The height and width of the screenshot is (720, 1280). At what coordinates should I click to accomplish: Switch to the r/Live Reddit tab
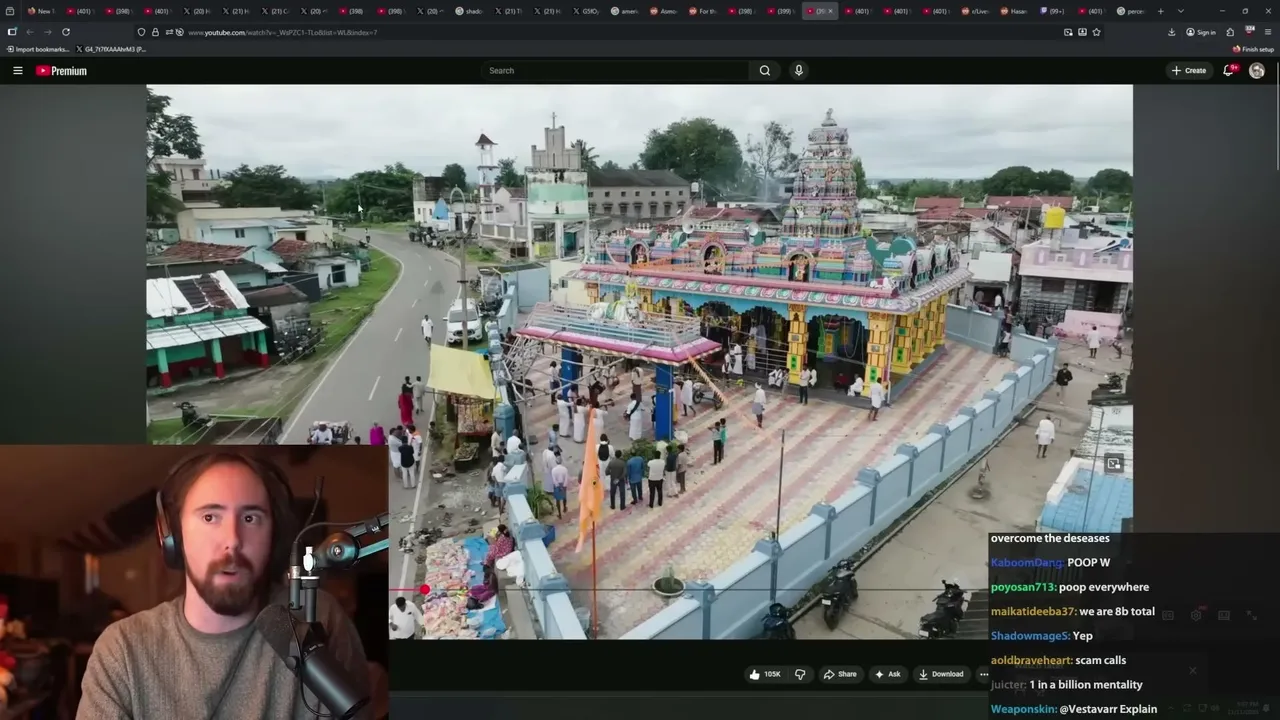pos(974,11)
